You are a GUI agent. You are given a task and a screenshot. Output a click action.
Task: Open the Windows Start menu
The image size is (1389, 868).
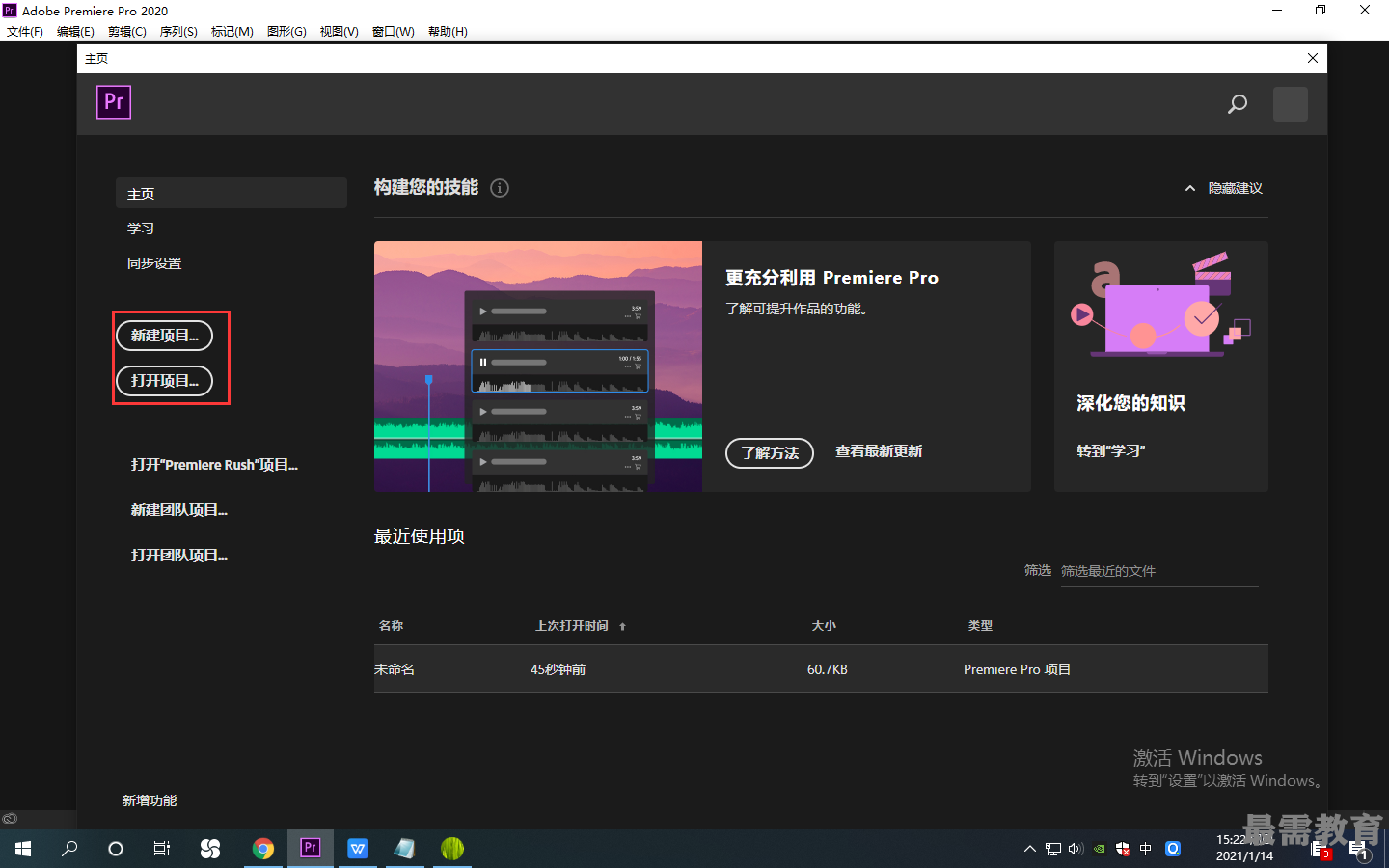[x=23, y=849]
